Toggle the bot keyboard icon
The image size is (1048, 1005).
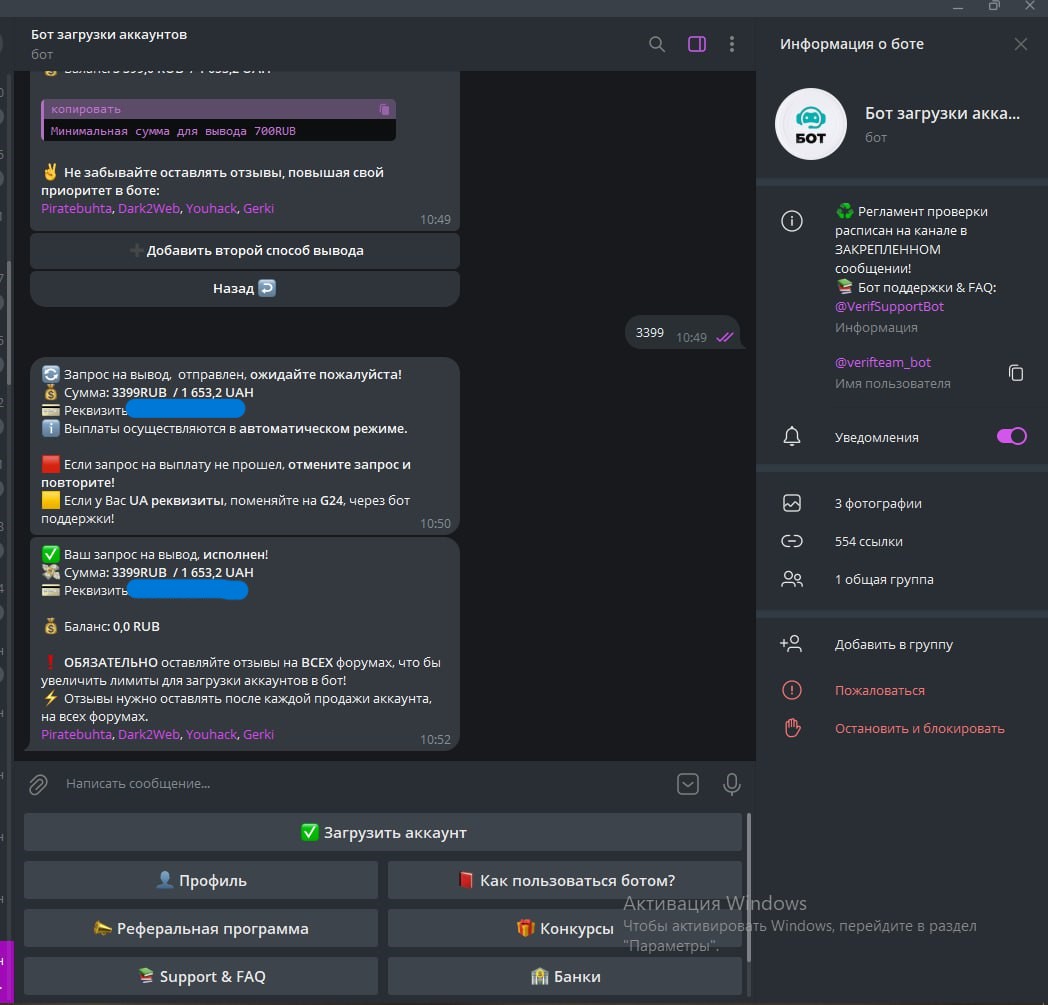688,785
